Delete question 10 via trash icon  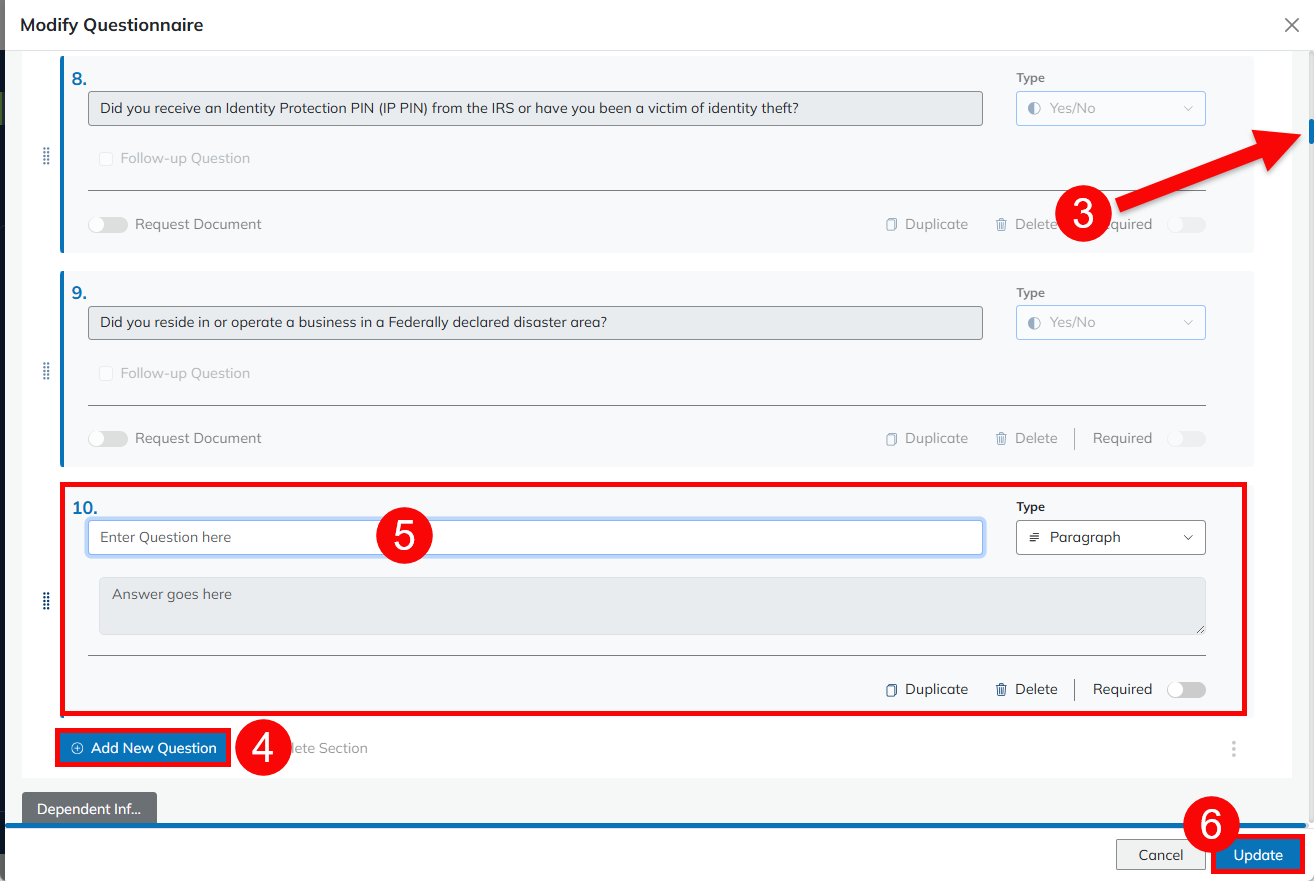tap(1001, 689)
